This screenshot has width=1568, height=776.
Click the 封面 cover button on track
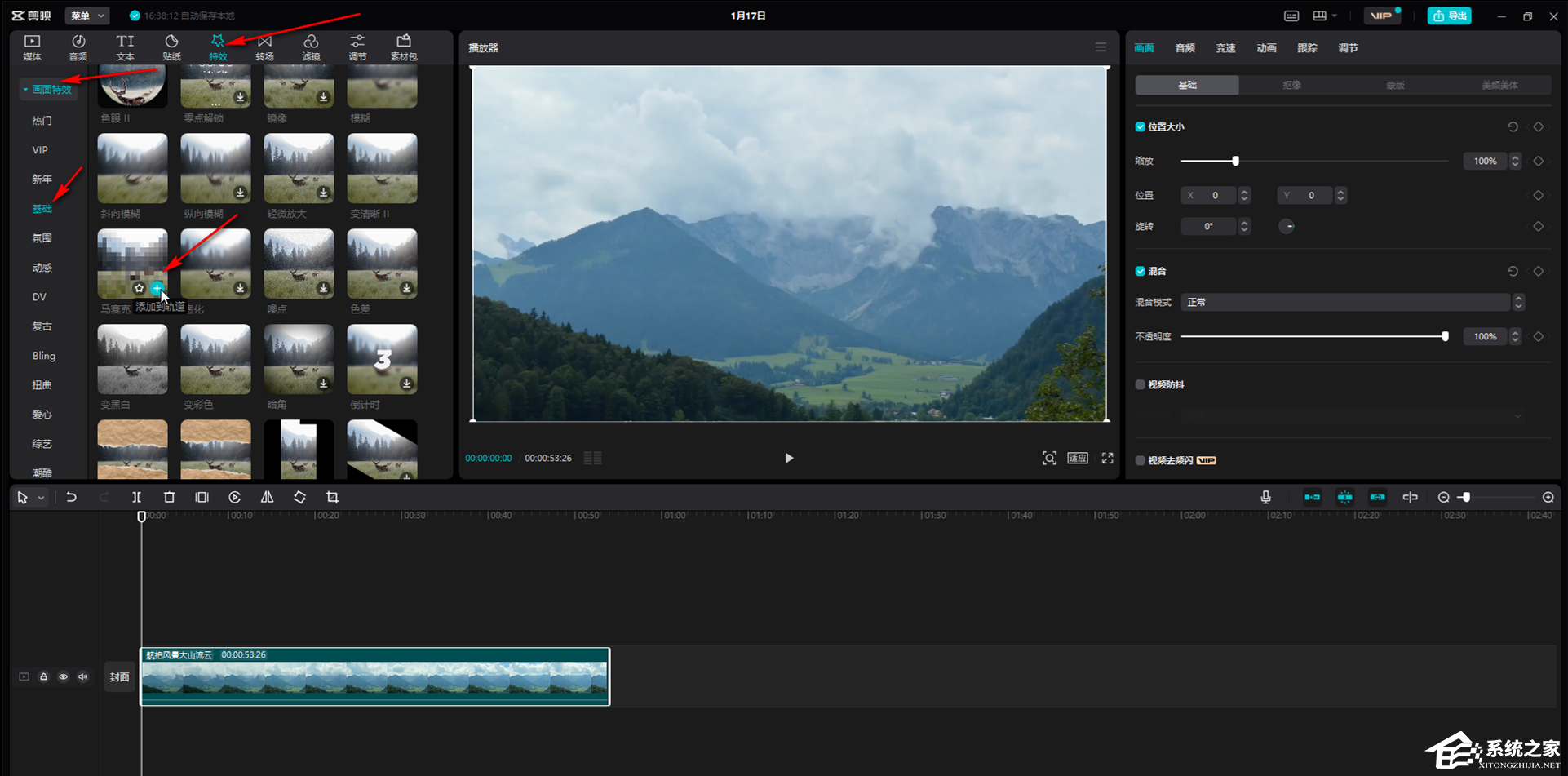click(119, 676)
